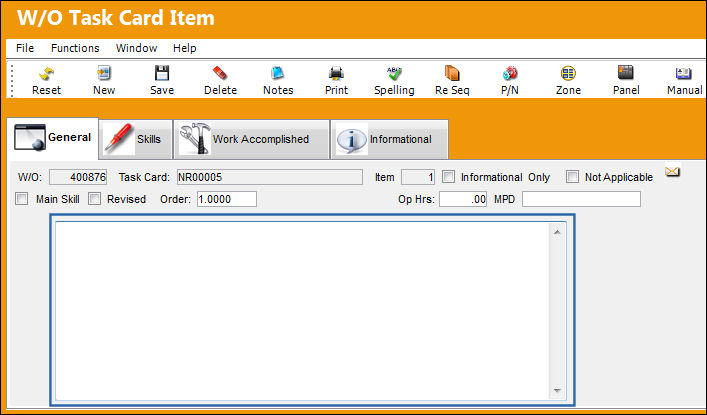This screenshot has width=707, height=415.
Task: Save the task card item
Action: pos(162,73)
